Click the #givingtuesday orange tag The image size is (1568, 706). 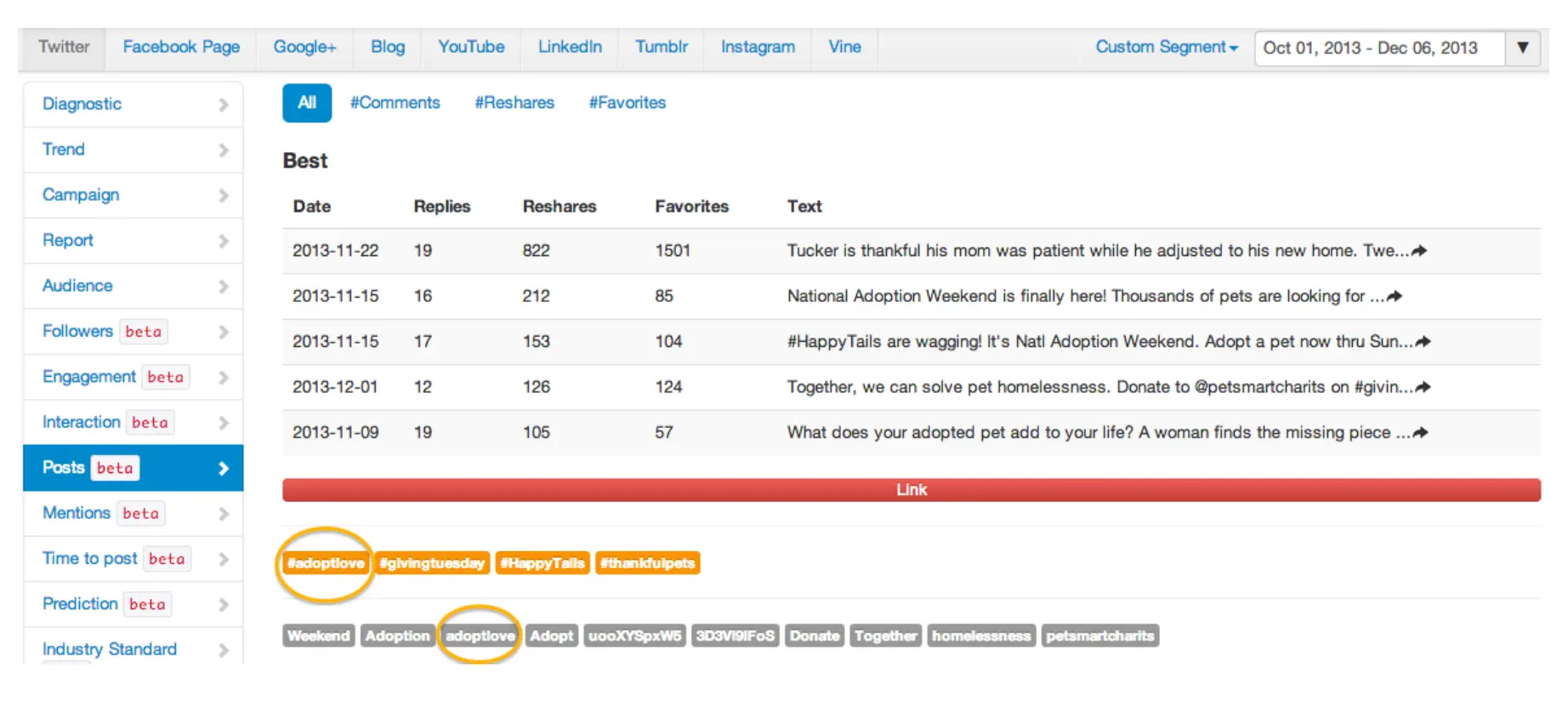(x=432, y=563)
